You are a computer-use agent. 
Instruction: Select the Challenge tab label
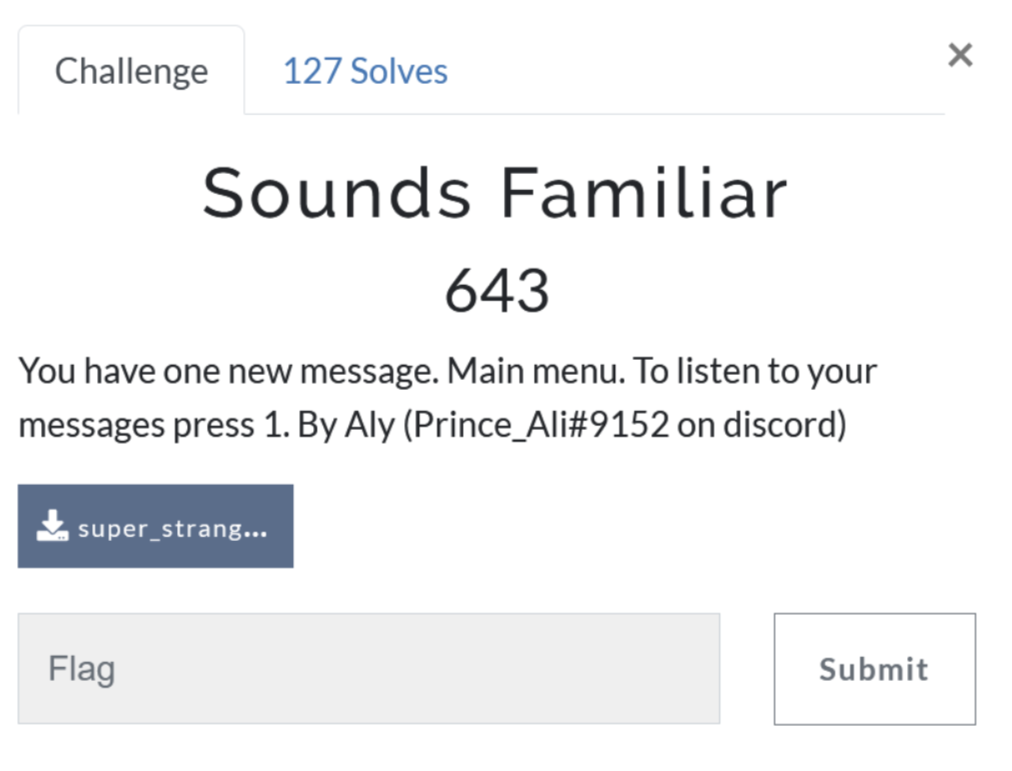pyautogui.click(x=131, y=71)
